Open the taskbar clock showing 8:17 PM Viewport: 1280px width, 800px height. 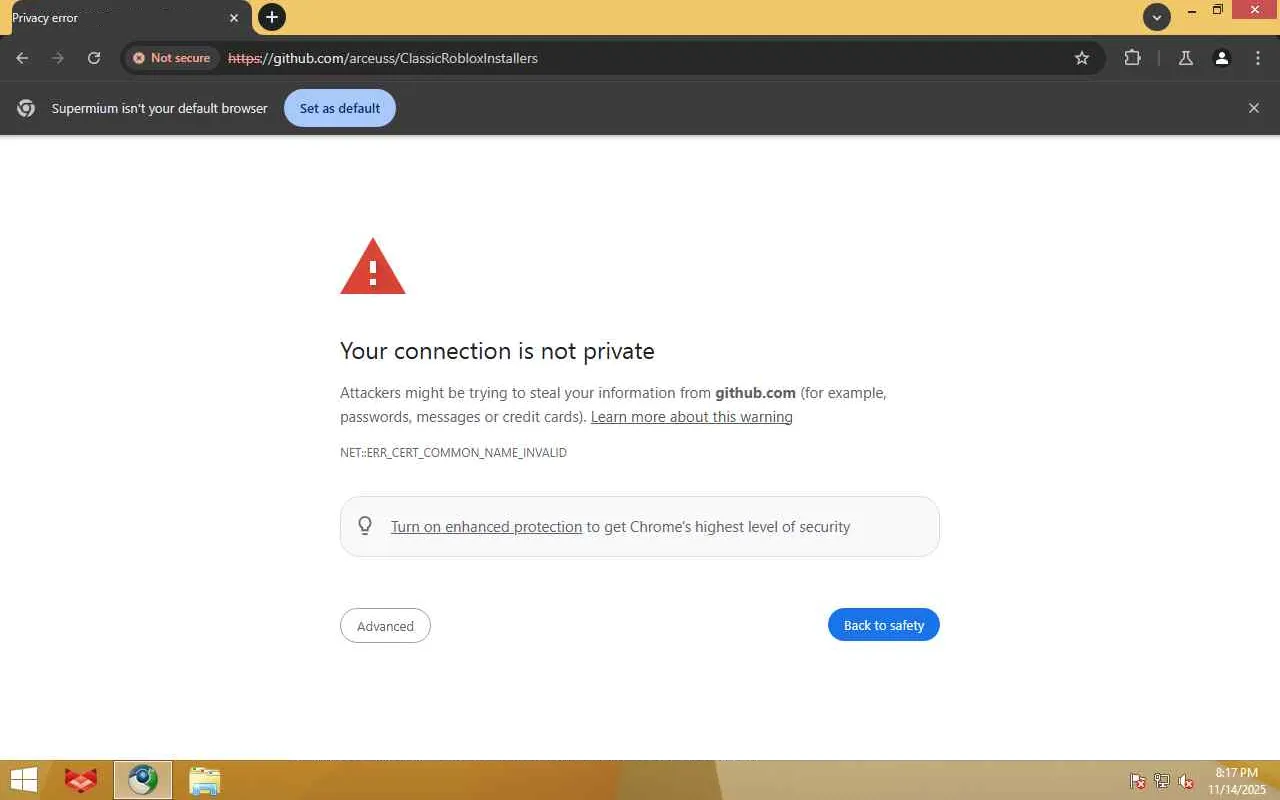[x=1237, y=781]
